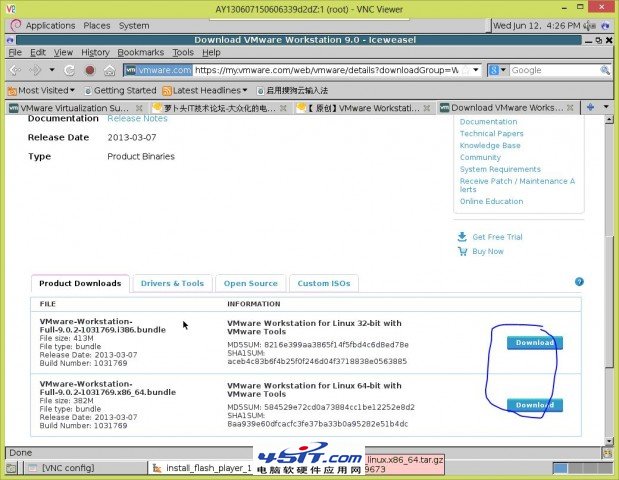
Task: Open the Chinese input method bookmark
Action: [292, 90]
